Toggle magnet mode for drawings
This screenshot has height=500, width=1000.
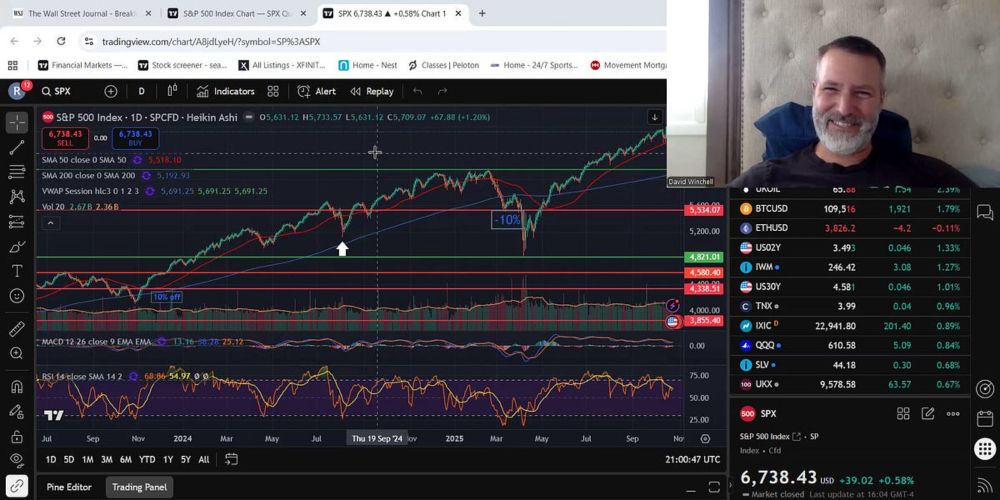pyautogui.click(x=17, y=387)
